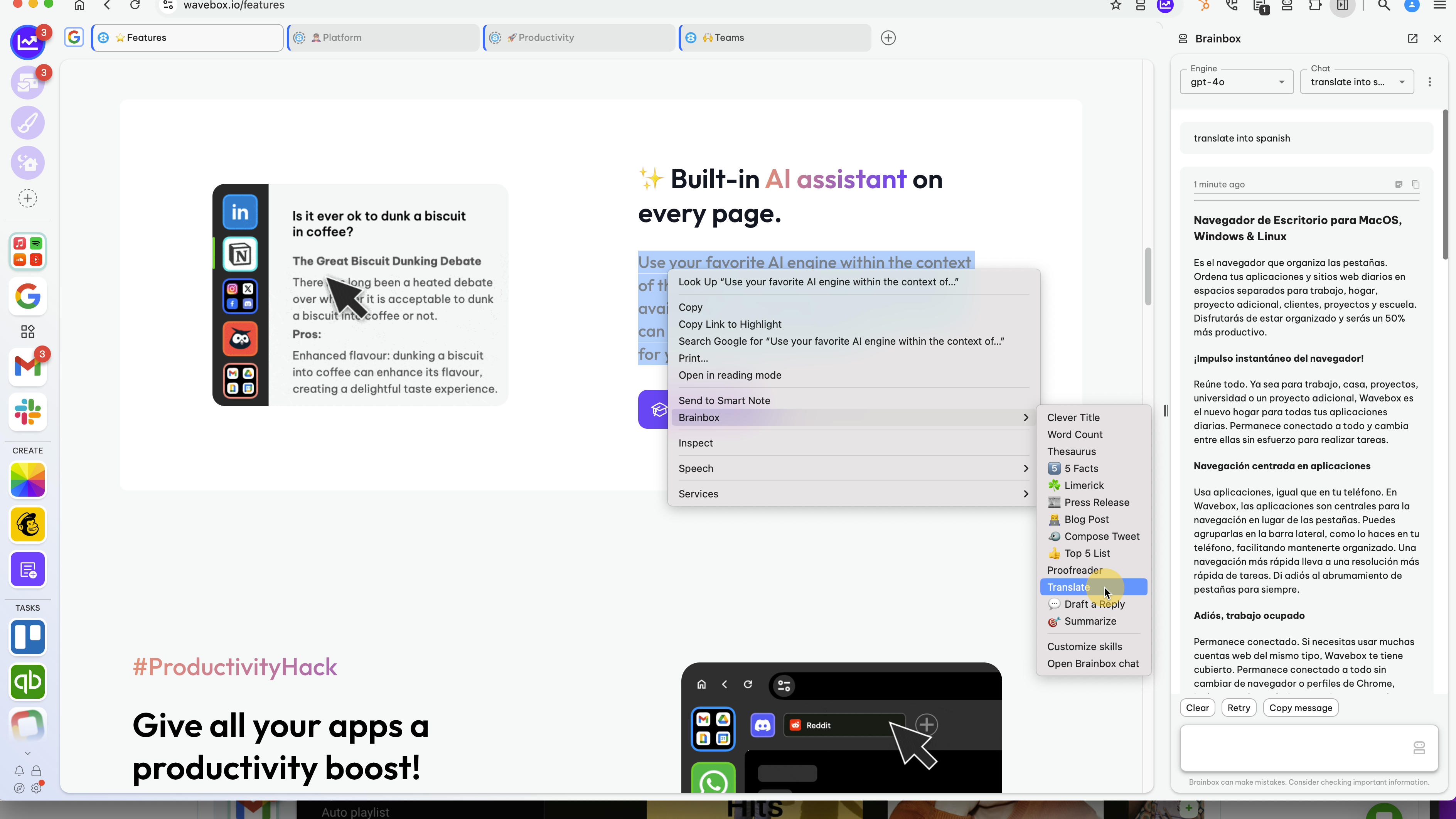Open the extensions puzzle icon
This screenshot has height=819, width=1456.
click(1315, 6)
